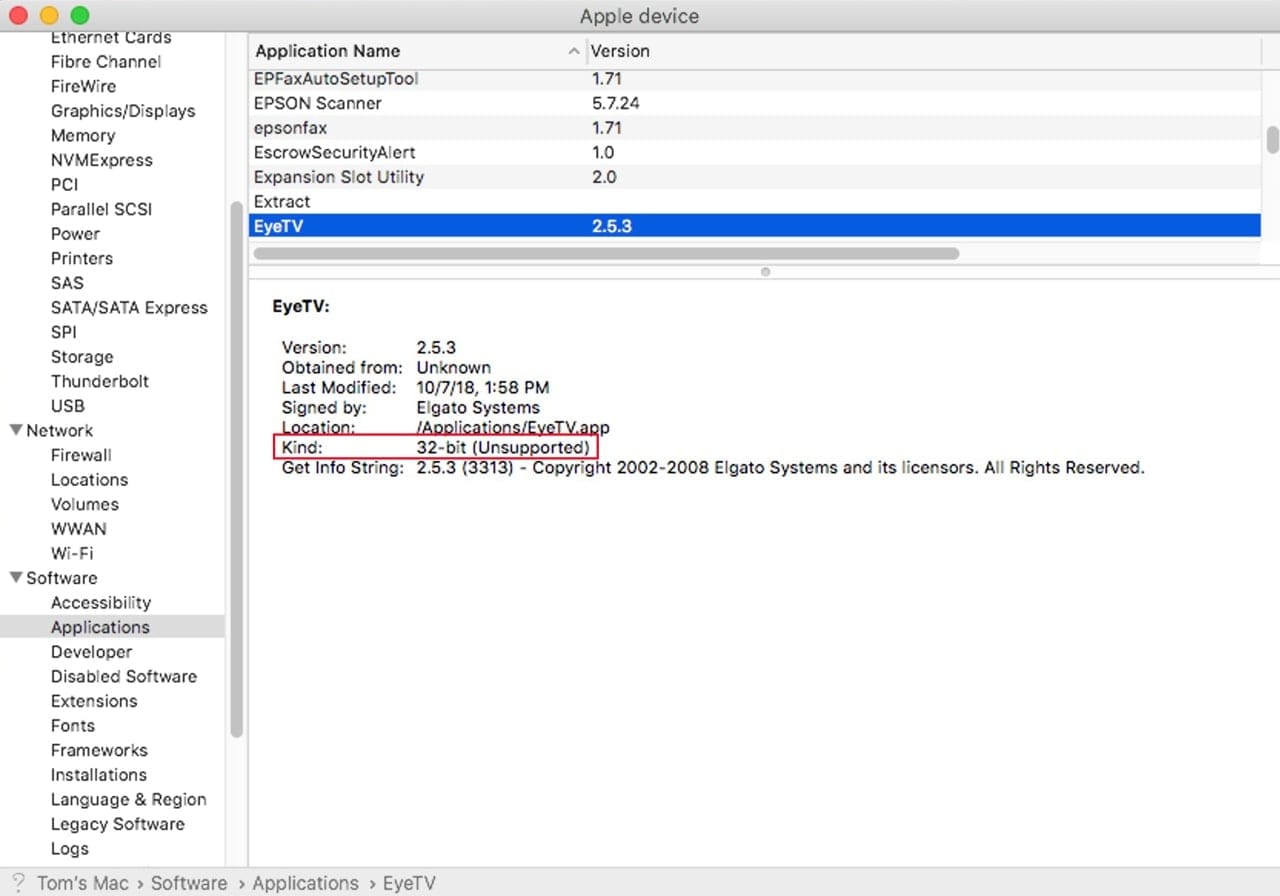
Task: Select the EPSON Scanner application row
Action: (317, 103)
